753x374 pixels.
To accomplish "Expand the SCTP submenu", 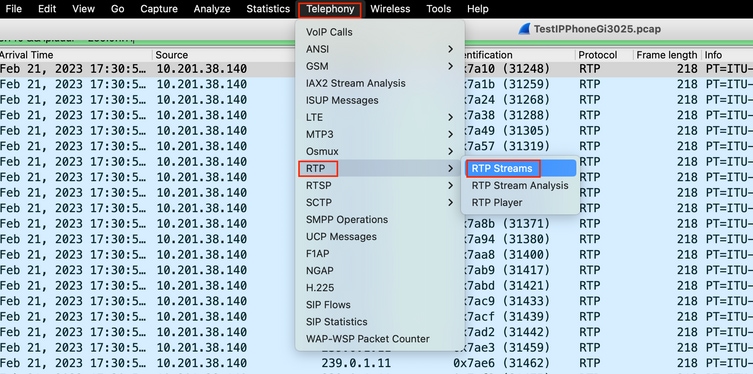I will (379, 203).
